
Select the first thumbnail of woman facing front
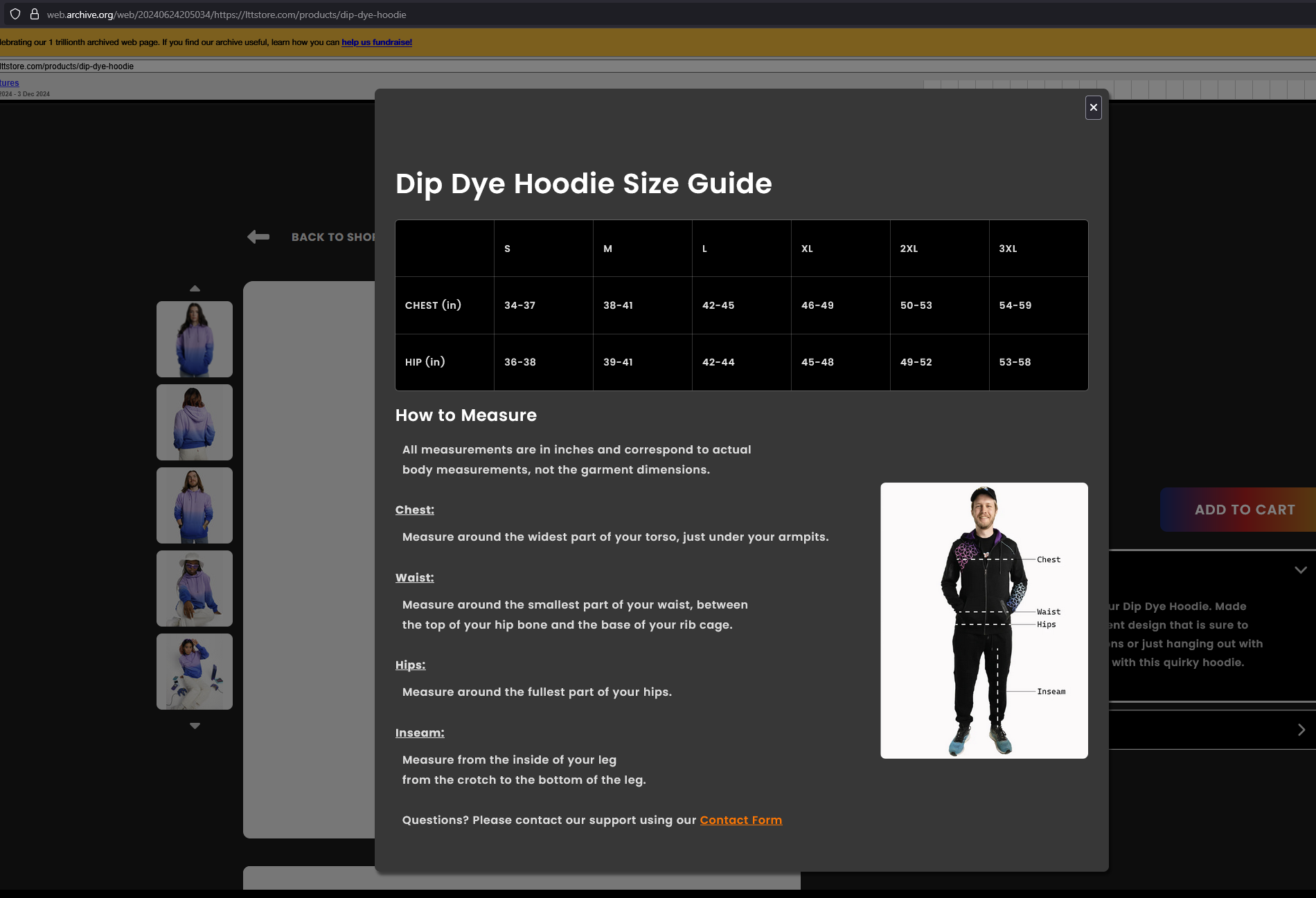(194, 339)
